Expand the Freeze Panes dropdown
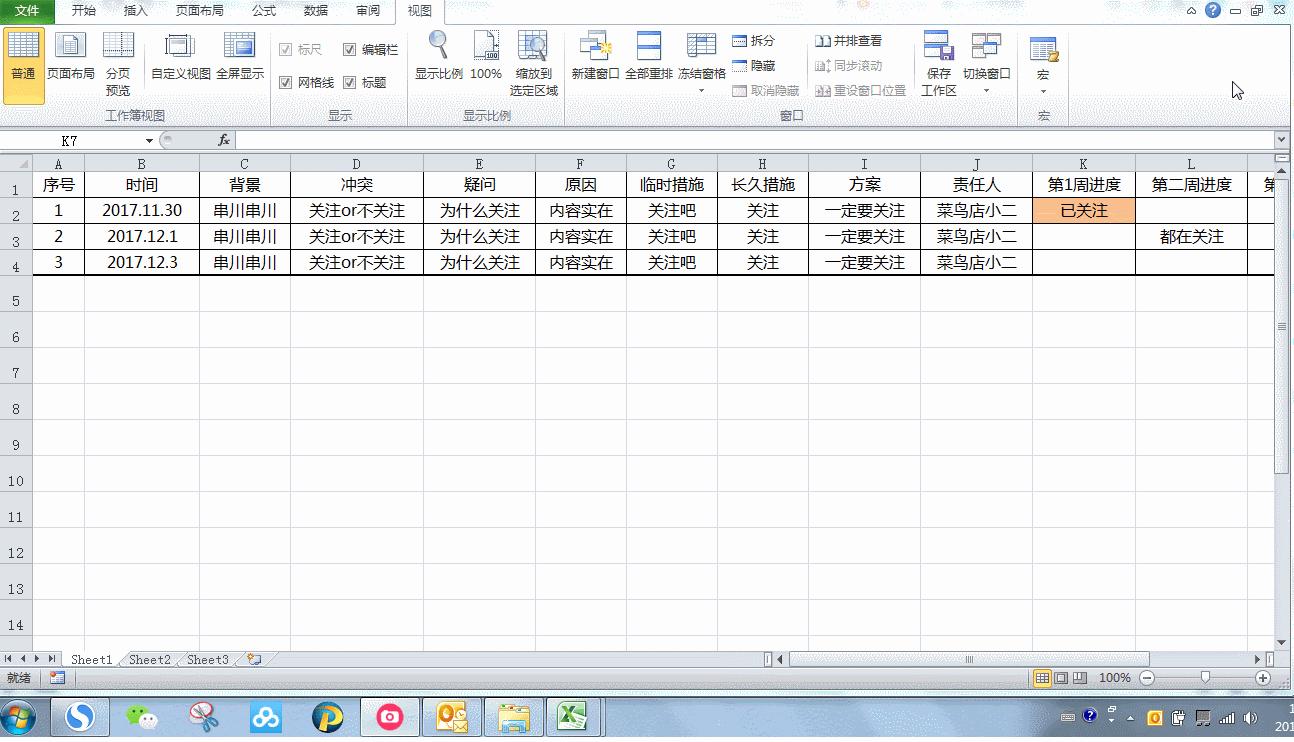 coord(701,90)
